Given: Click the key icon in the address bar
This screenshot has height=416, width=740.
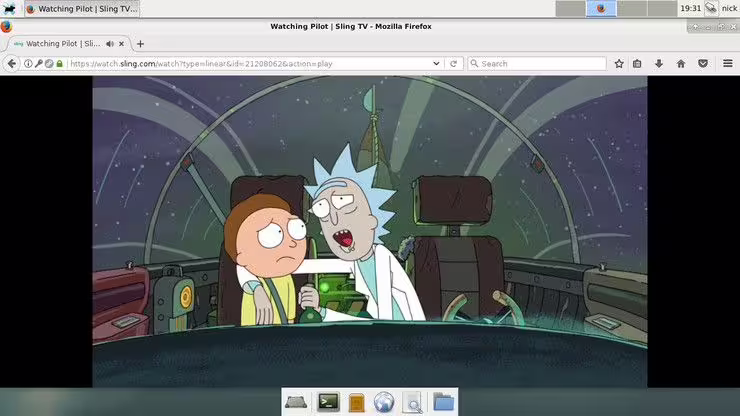Looking at the screenshot, I should pos(39,63).
